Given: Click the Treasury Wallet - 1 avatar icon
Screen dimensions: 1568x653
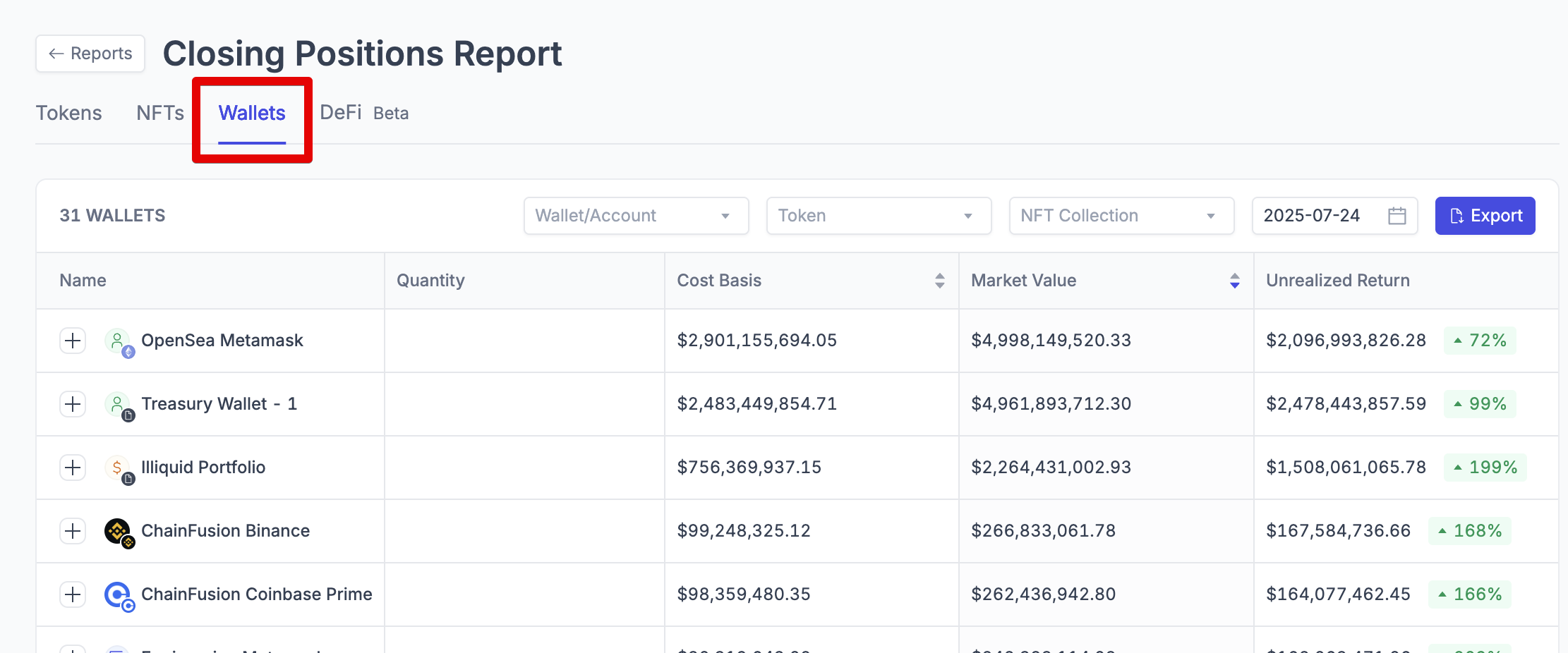Looking at the screenshot, I should [x=118, y=405].
